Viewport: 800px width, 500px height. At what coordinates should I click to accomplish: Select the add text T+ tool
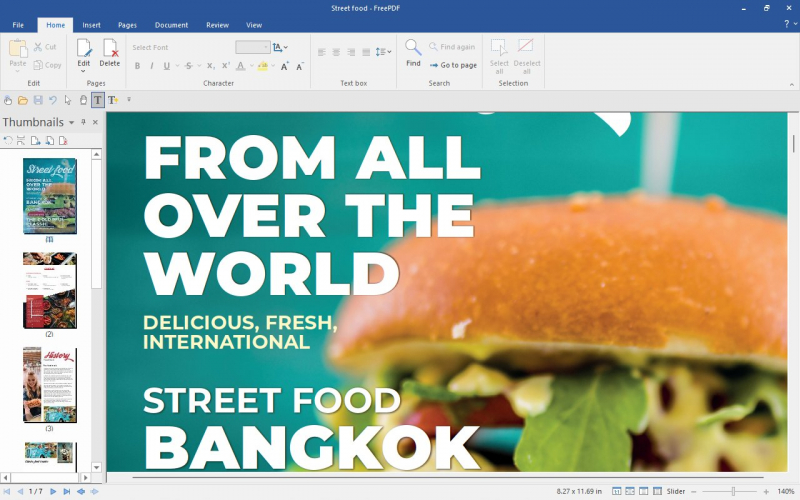pyautogui.click(x=113, y=100)
